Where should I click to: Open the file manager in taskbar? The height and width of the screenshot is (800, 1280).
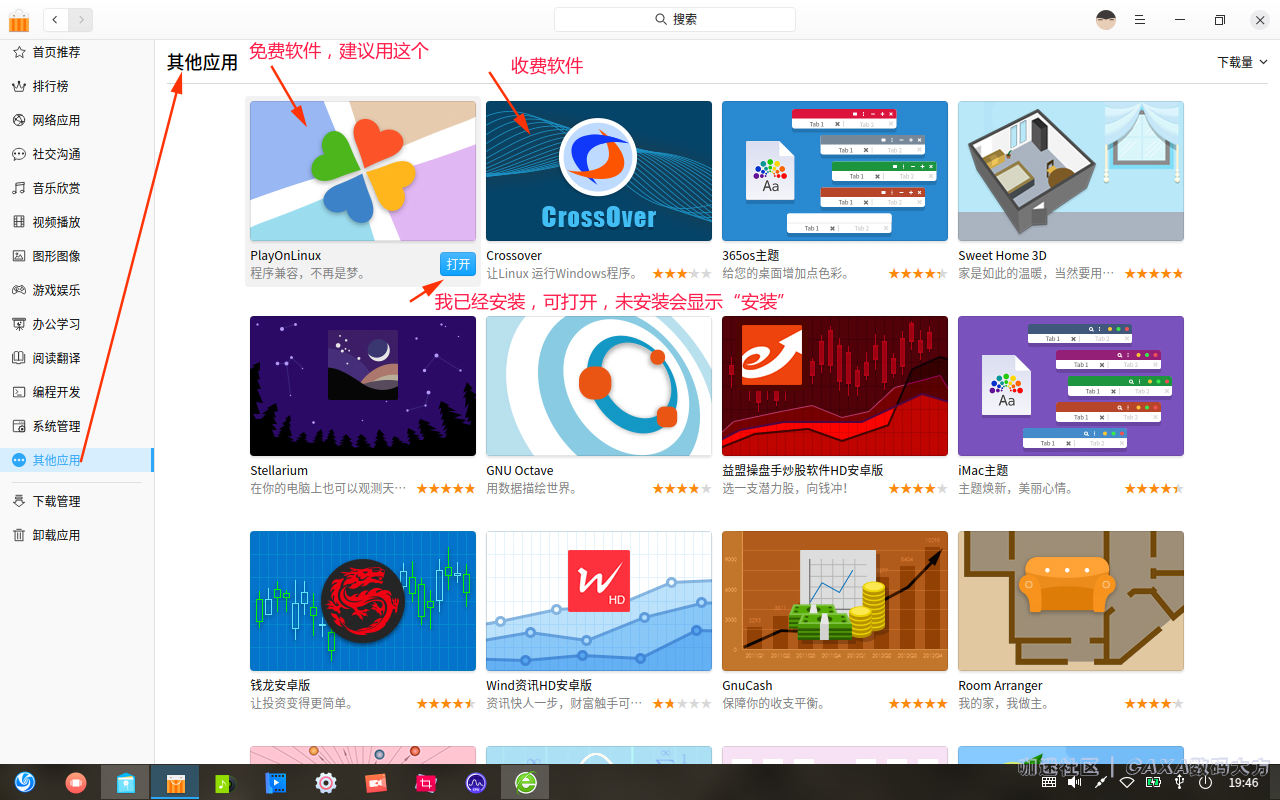coord(126,782)
